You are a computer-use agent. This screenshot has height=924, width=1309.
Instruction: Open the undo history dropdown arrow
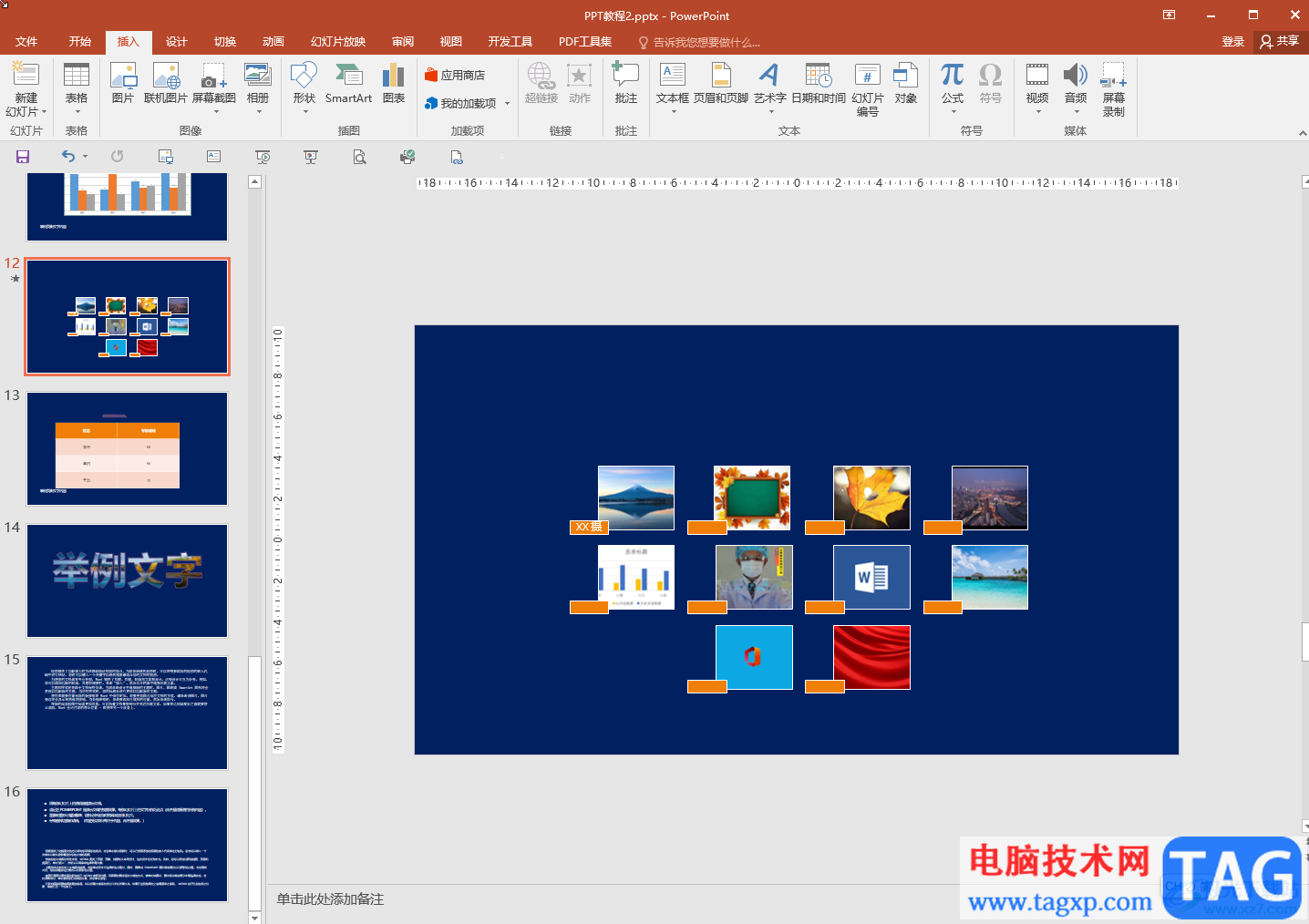[x=86, y=157]
